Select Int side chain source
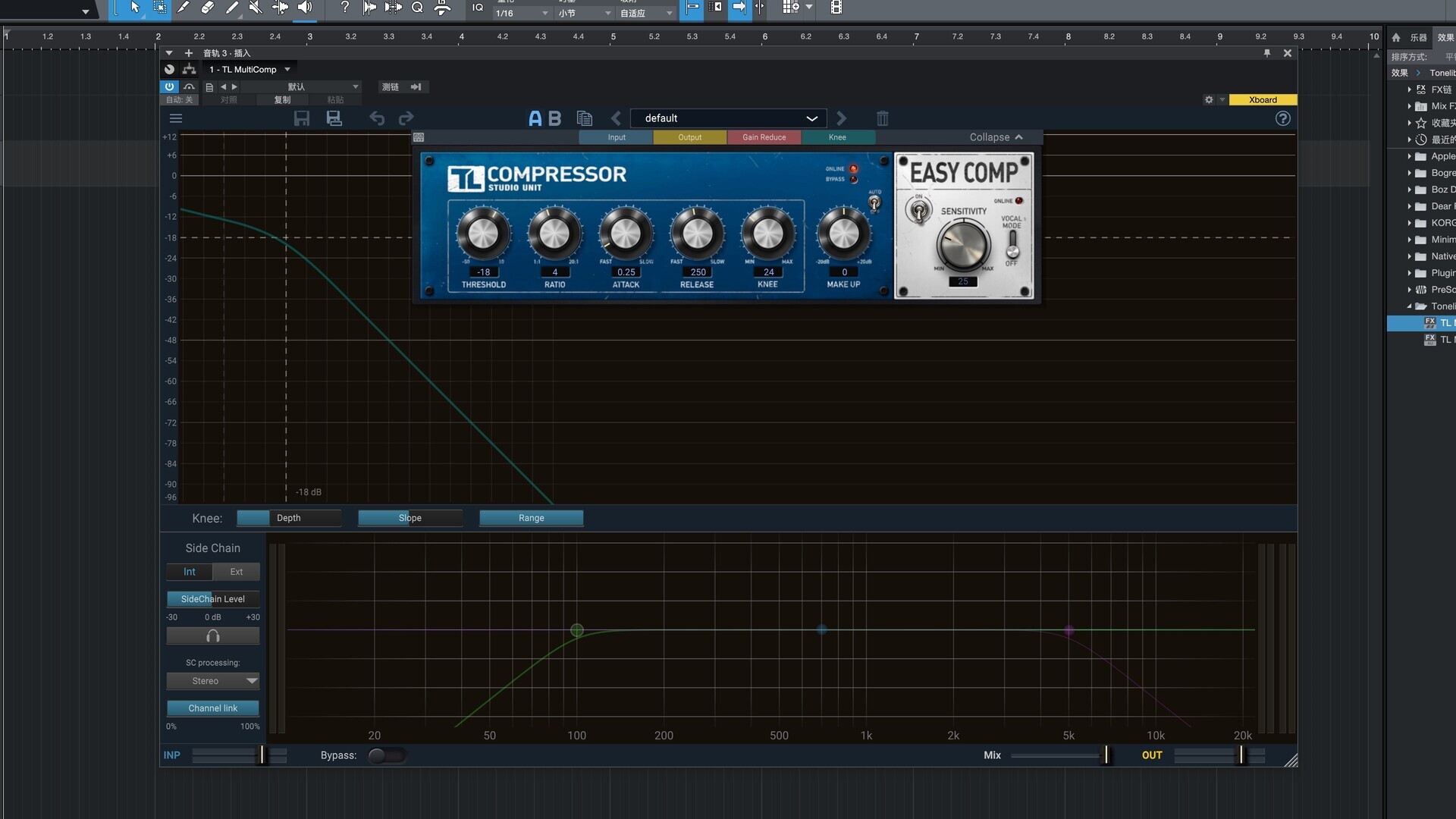This screenshot has height=819, width=1456. (190, 572)
